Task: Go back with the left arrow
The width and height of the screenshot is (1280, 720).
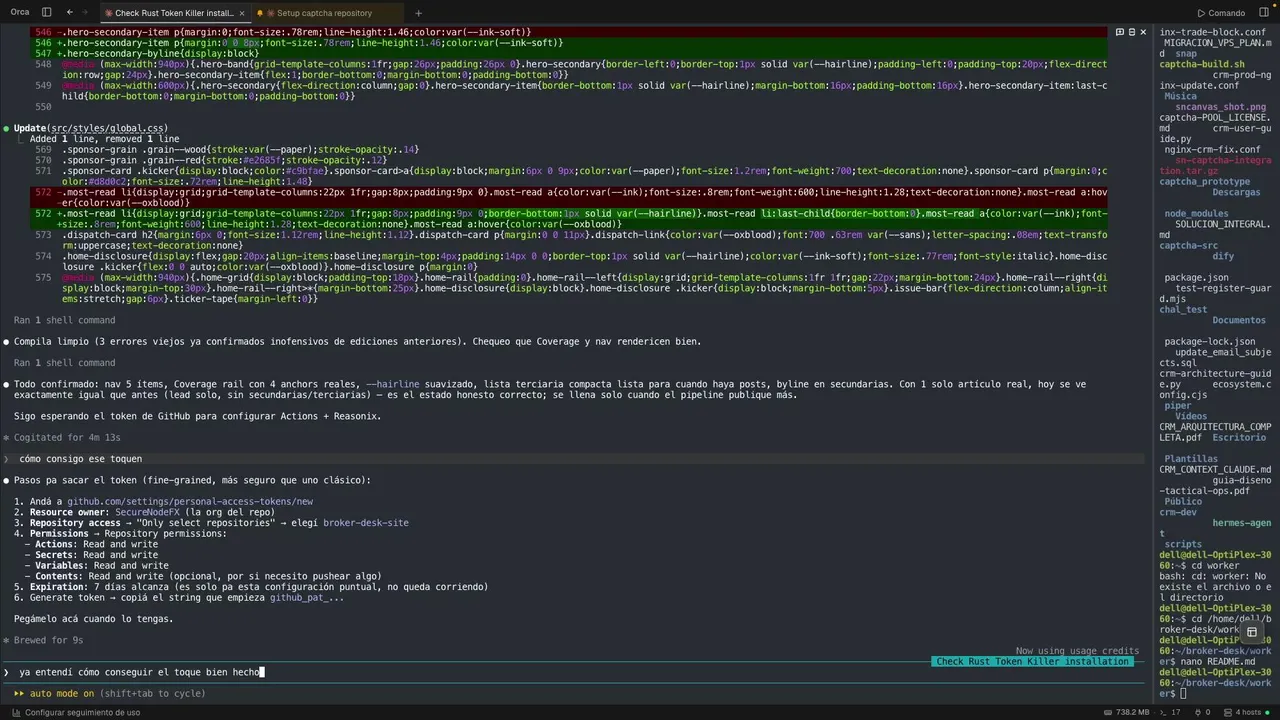Action: coord(69,13)
